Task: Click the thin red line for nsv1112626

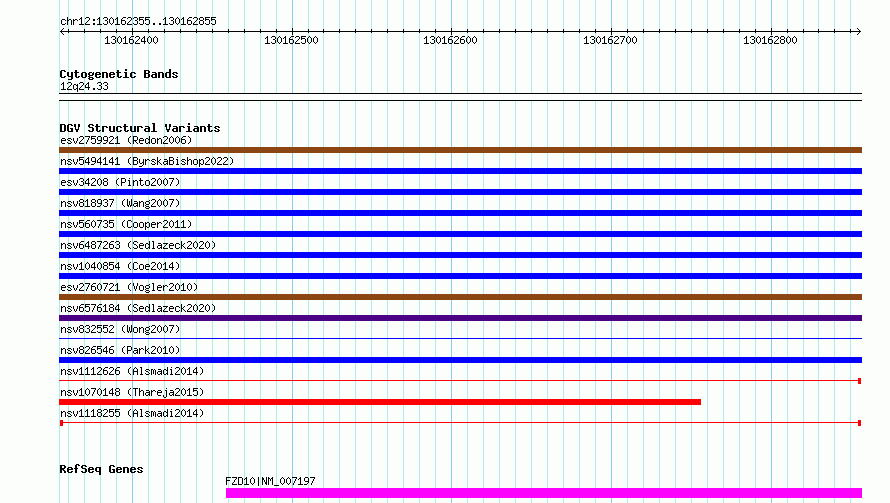Action: point(460,381)
